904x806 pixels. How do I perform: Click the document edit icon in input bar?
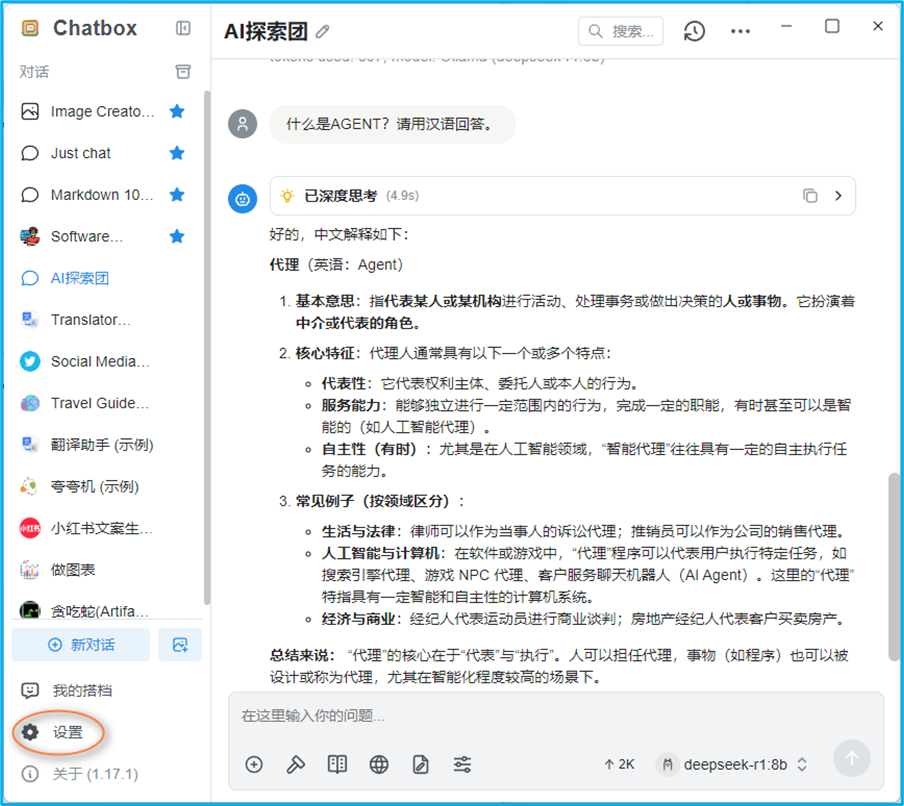(421, 764)
